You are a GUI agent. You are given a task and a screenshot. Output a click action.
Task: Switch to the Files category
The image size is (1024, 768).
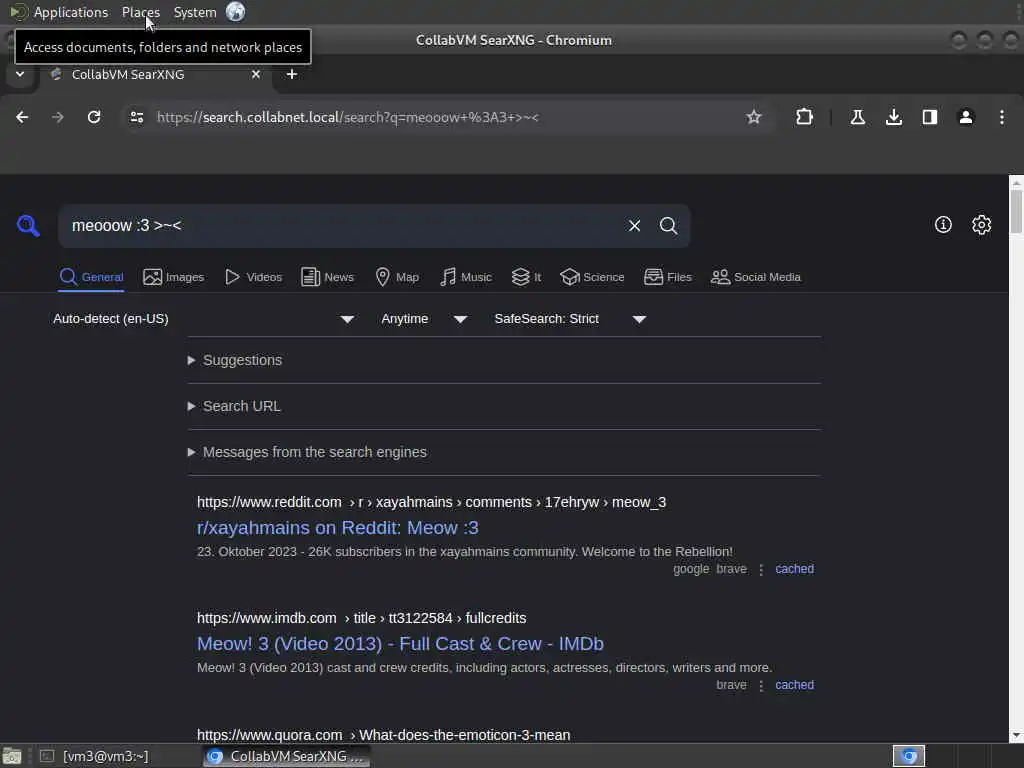[667, 277]
